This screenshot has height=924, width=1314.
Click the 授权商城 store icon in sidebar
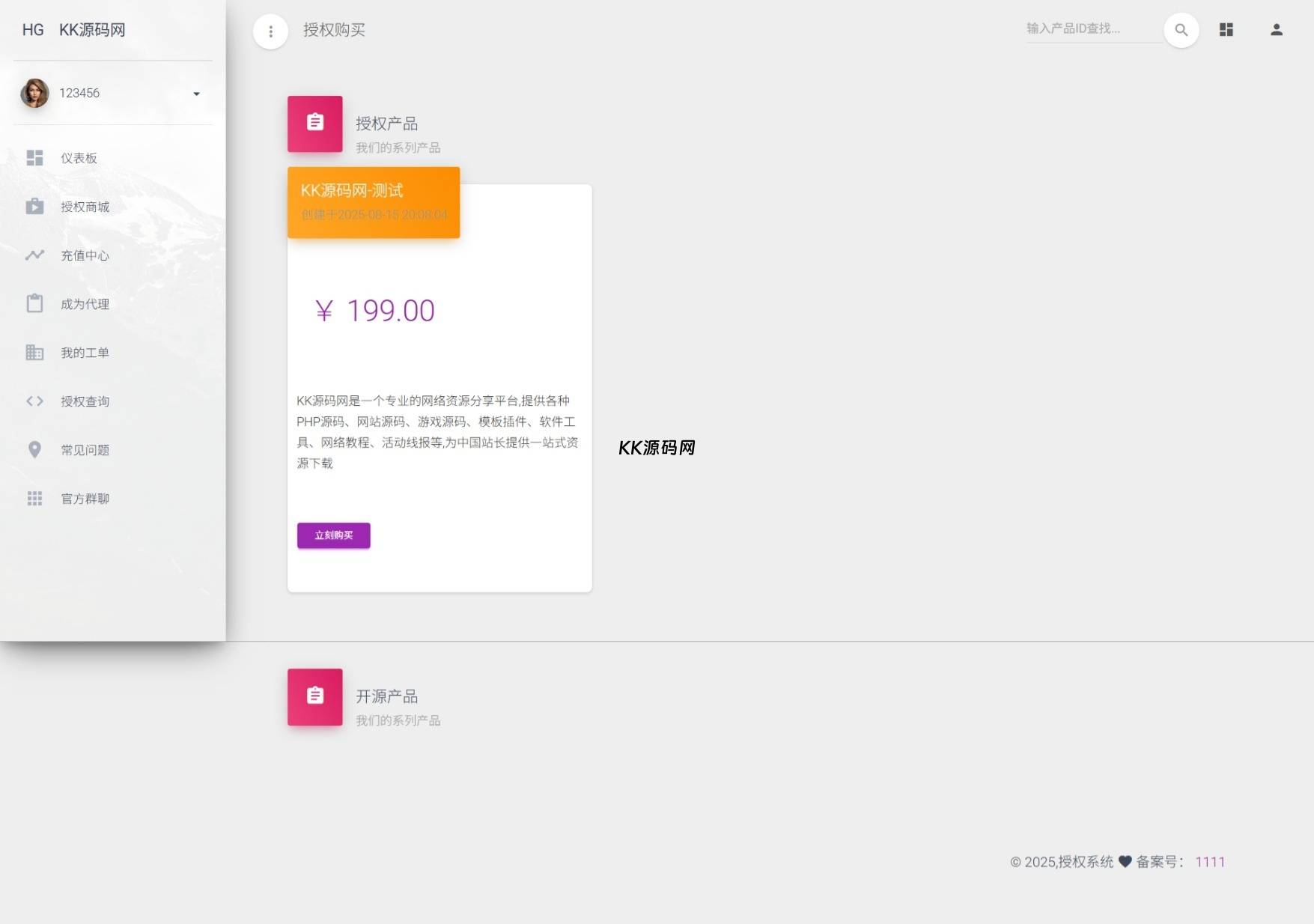click(34, 207)
